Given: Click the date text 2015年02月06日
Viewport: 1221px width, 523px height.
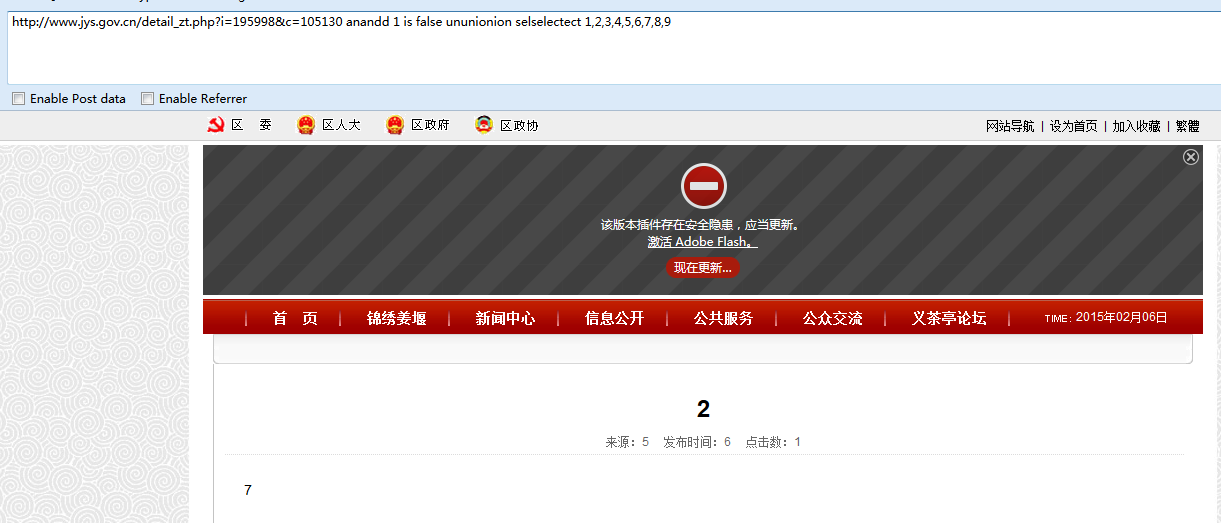Looking at the screenshot, I should 1122,317.
